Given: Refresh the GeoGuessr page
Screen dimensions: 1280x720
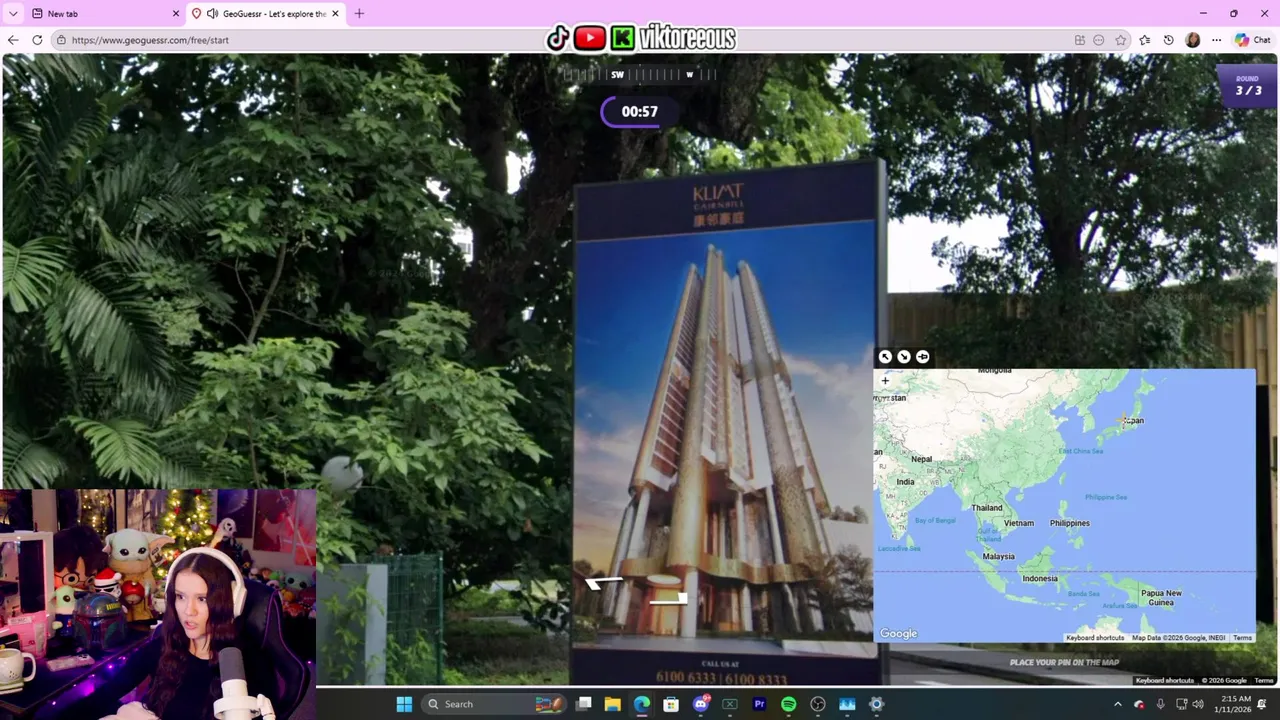Looking at the screenshot, I should (37, 40).
